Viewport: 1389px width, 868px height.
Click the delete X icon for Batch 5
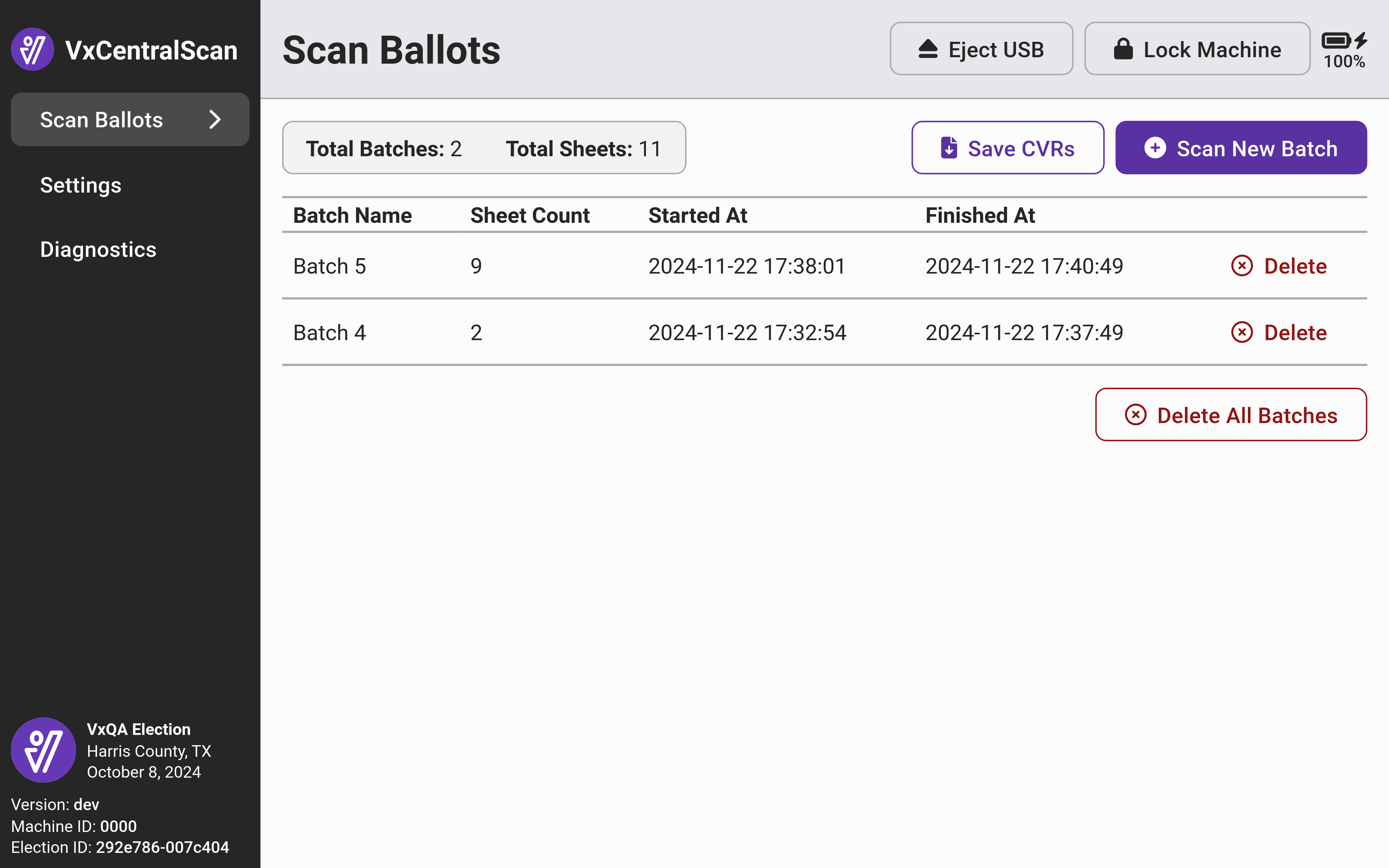point(1241,266)
